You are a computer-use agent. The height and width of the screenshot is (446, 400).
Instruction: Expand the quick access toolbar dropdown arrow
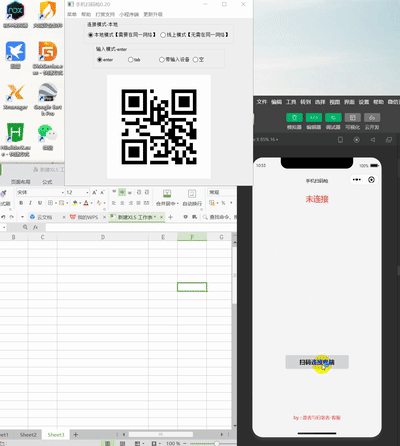click(22, 217)
